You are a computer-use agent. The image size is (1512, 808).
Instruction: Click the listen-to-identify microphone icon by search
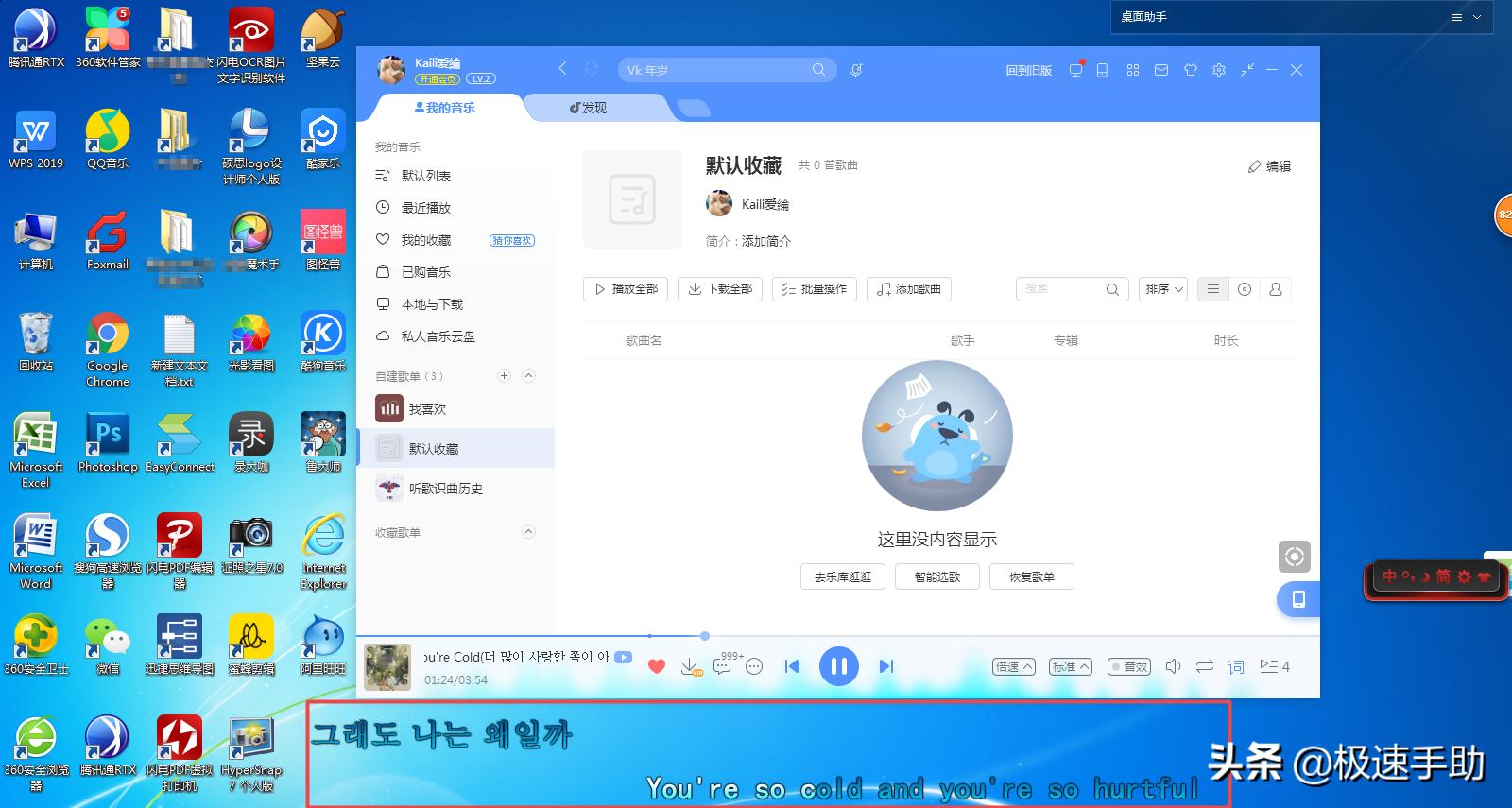(x=856, y=70)
